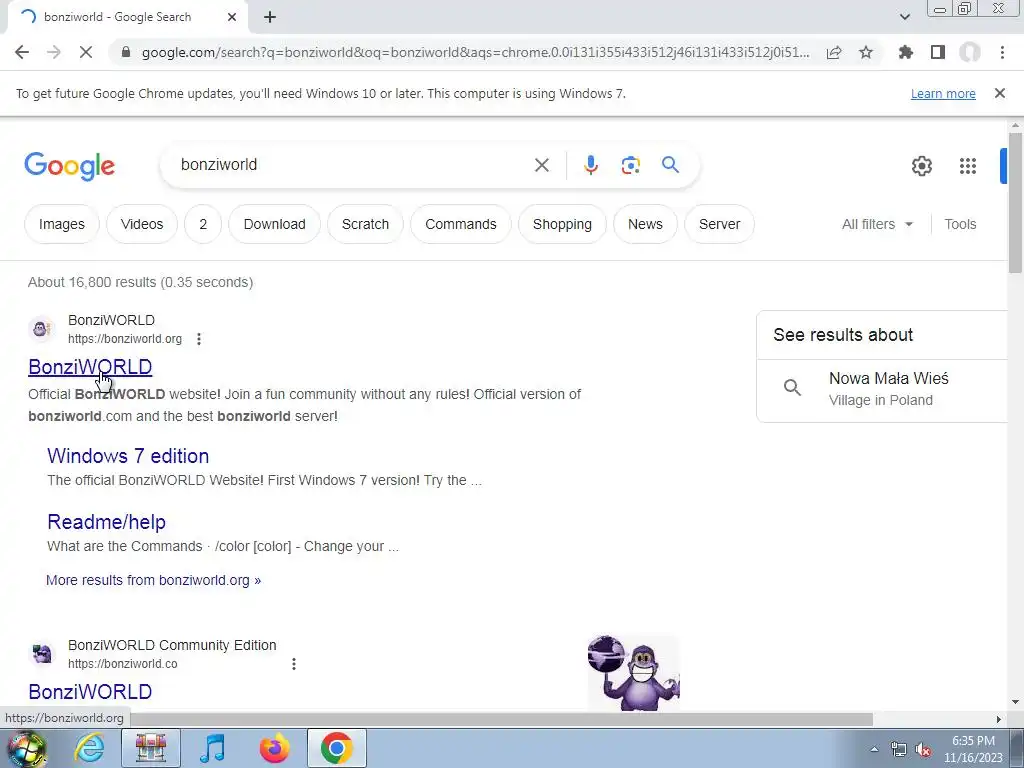
Task: Launch Internet Explorer from the taskbar
Action: point(89,748)
